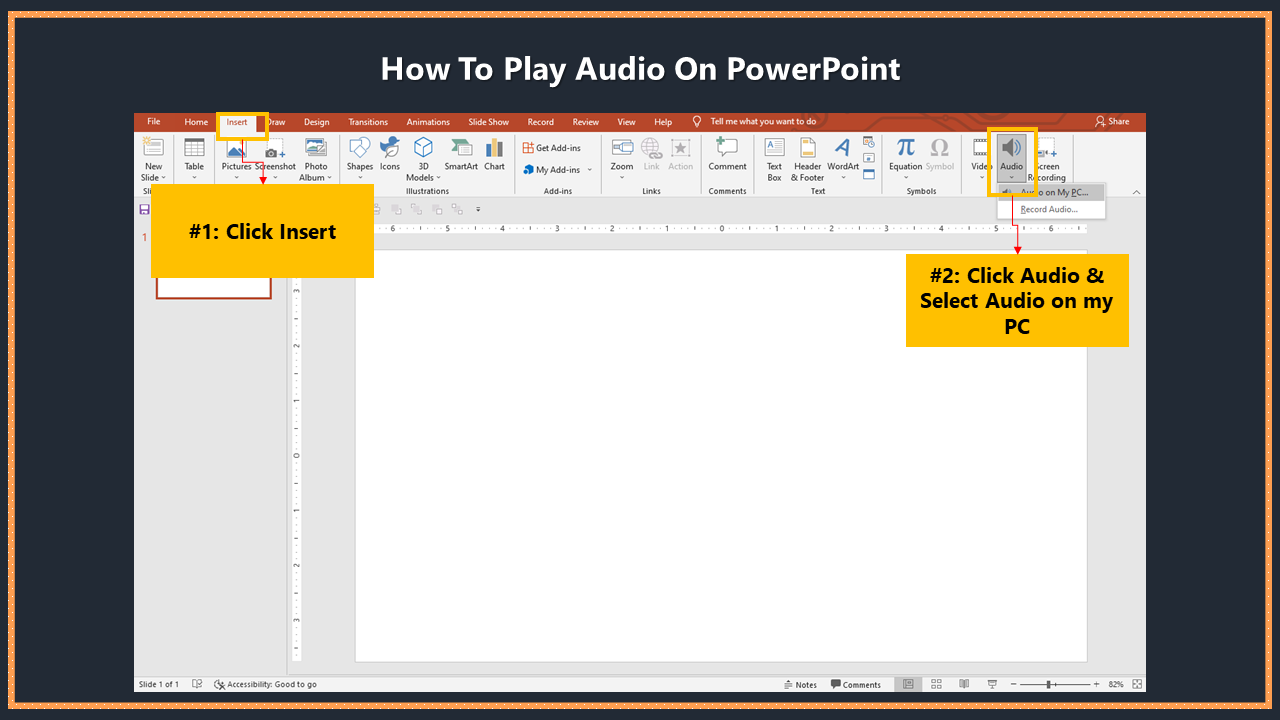The height and width of the screenshot is (720, 1280).
Task: Add a Comment from the ribbon
Action: [x=727, y=155]
